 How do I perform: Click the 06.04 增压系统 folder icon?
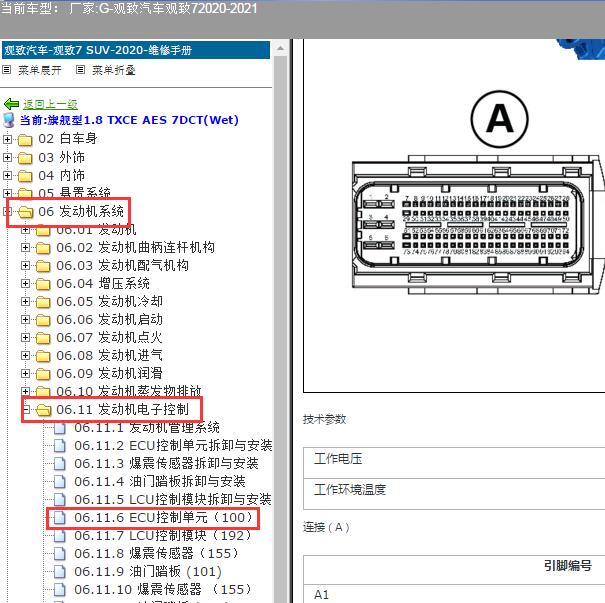point(43,284)
